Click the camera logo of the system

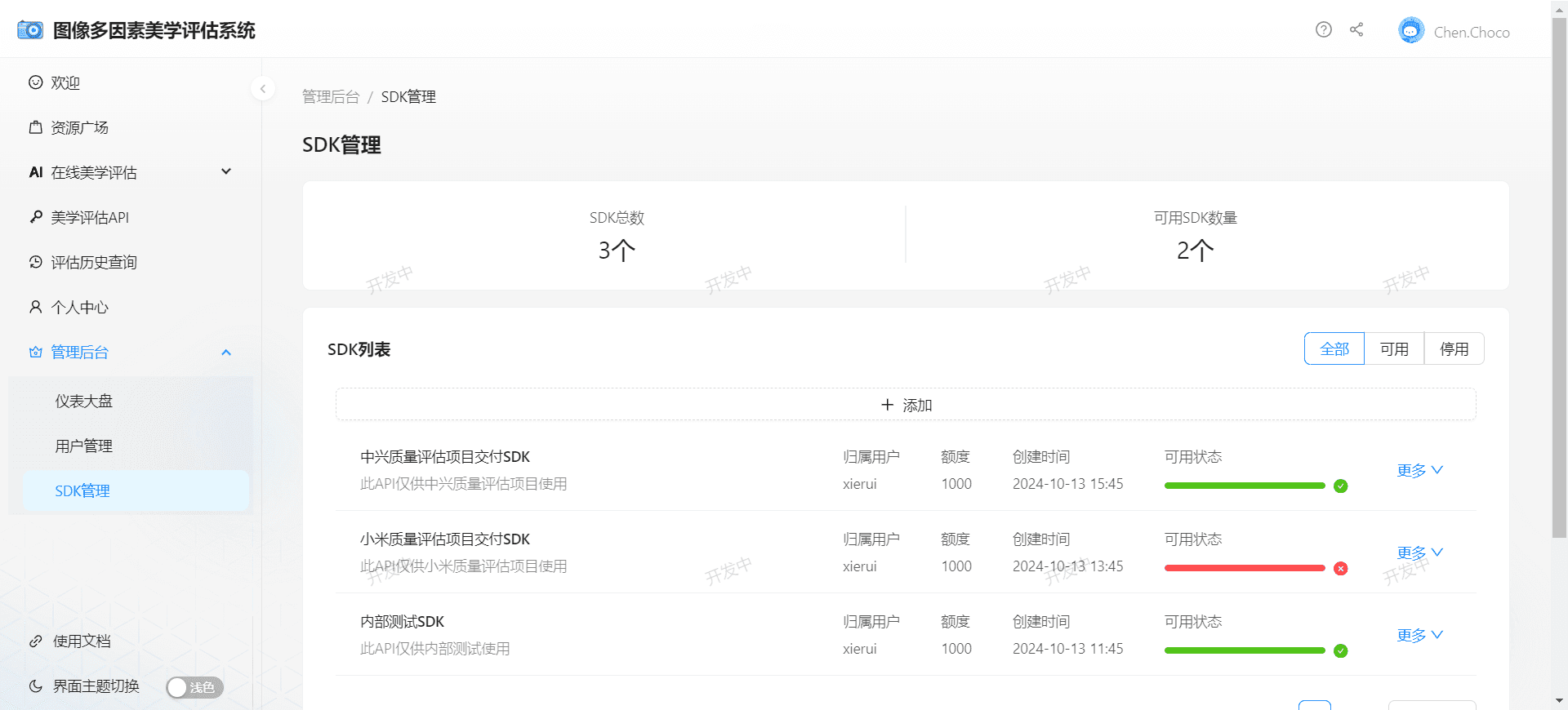[x=30, y=30]
